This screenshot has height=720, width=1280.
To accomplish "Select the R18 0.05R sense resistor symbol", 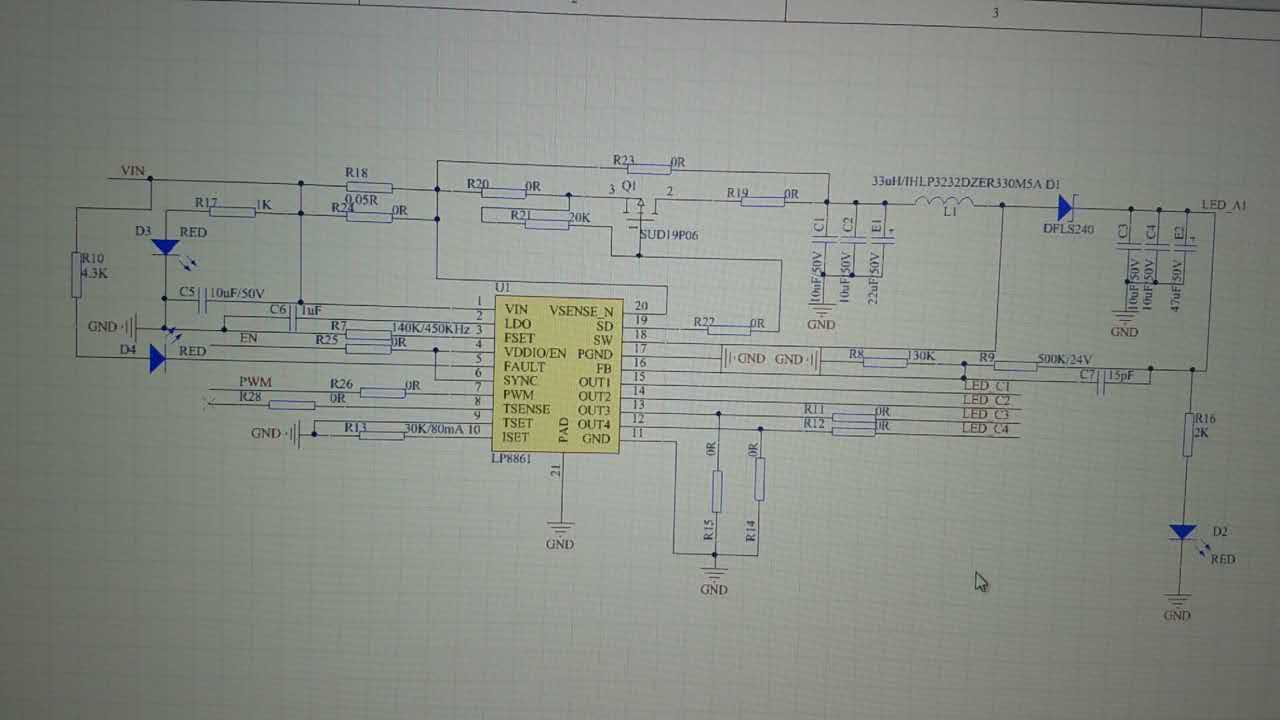I will (369, 188).
